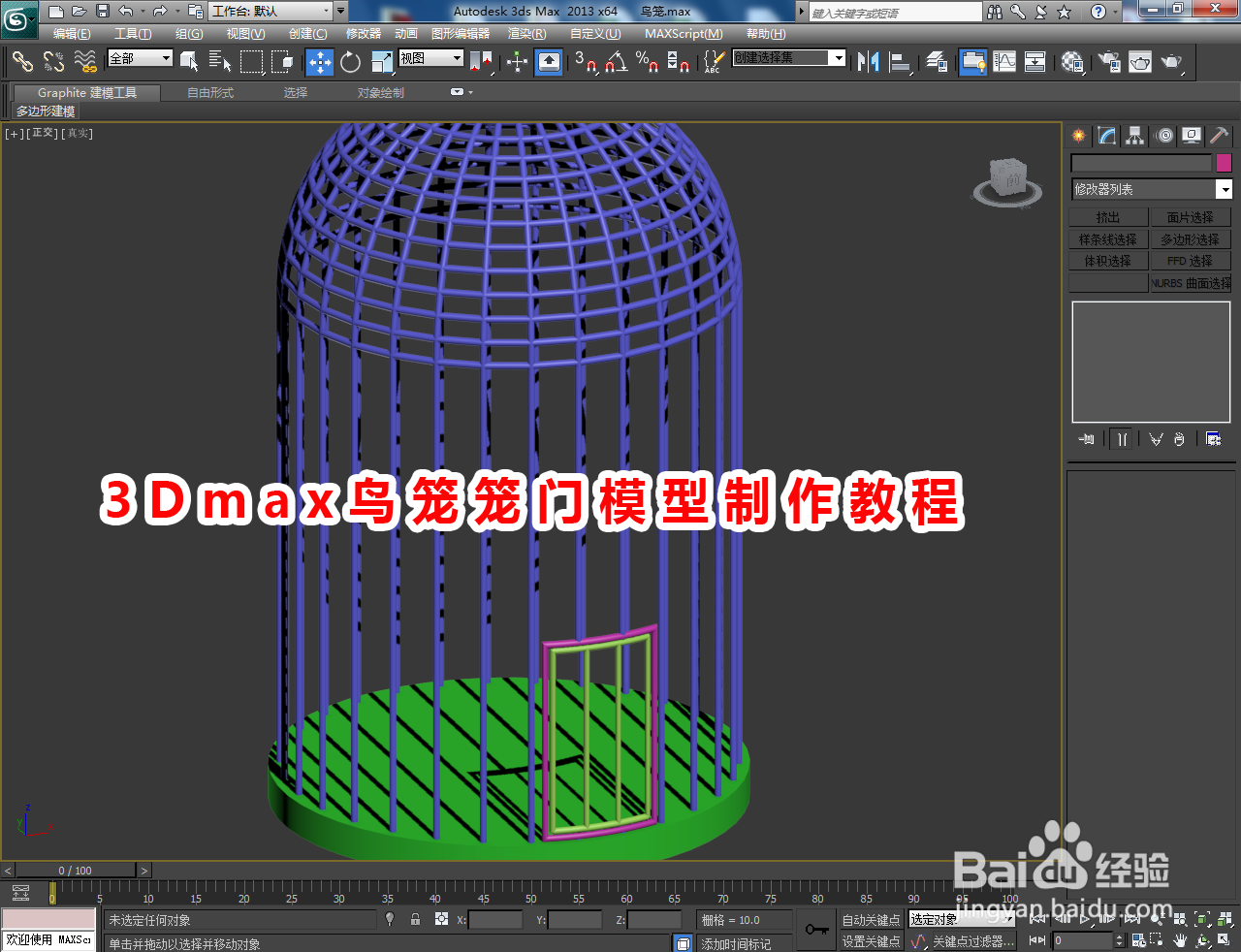The width and height of the screenshot is (1241, 952).
Task: Toggle the selection lock padlock icon
Action: [x=415, y=919]
